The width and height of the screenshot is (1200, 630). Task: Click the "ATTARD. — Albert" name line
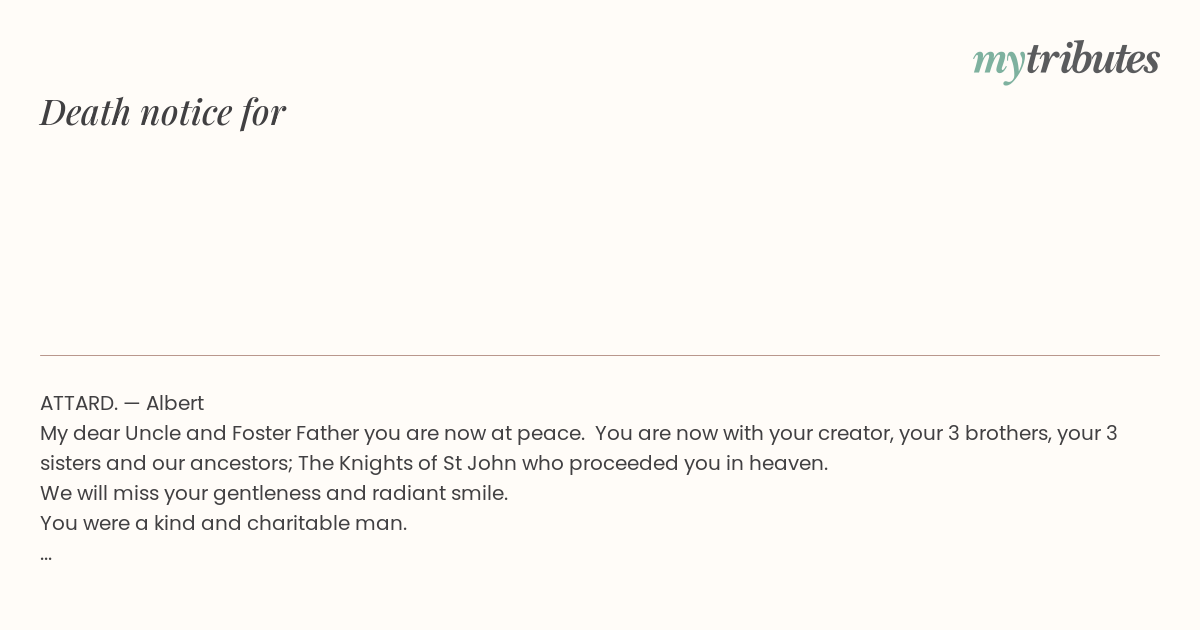tap(122, 403)
